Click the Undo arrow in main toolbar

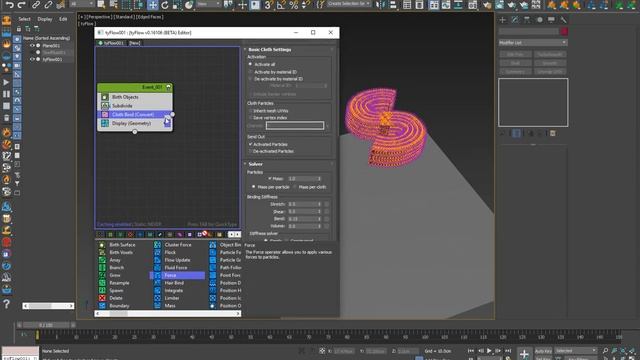(x=9, y=5)
